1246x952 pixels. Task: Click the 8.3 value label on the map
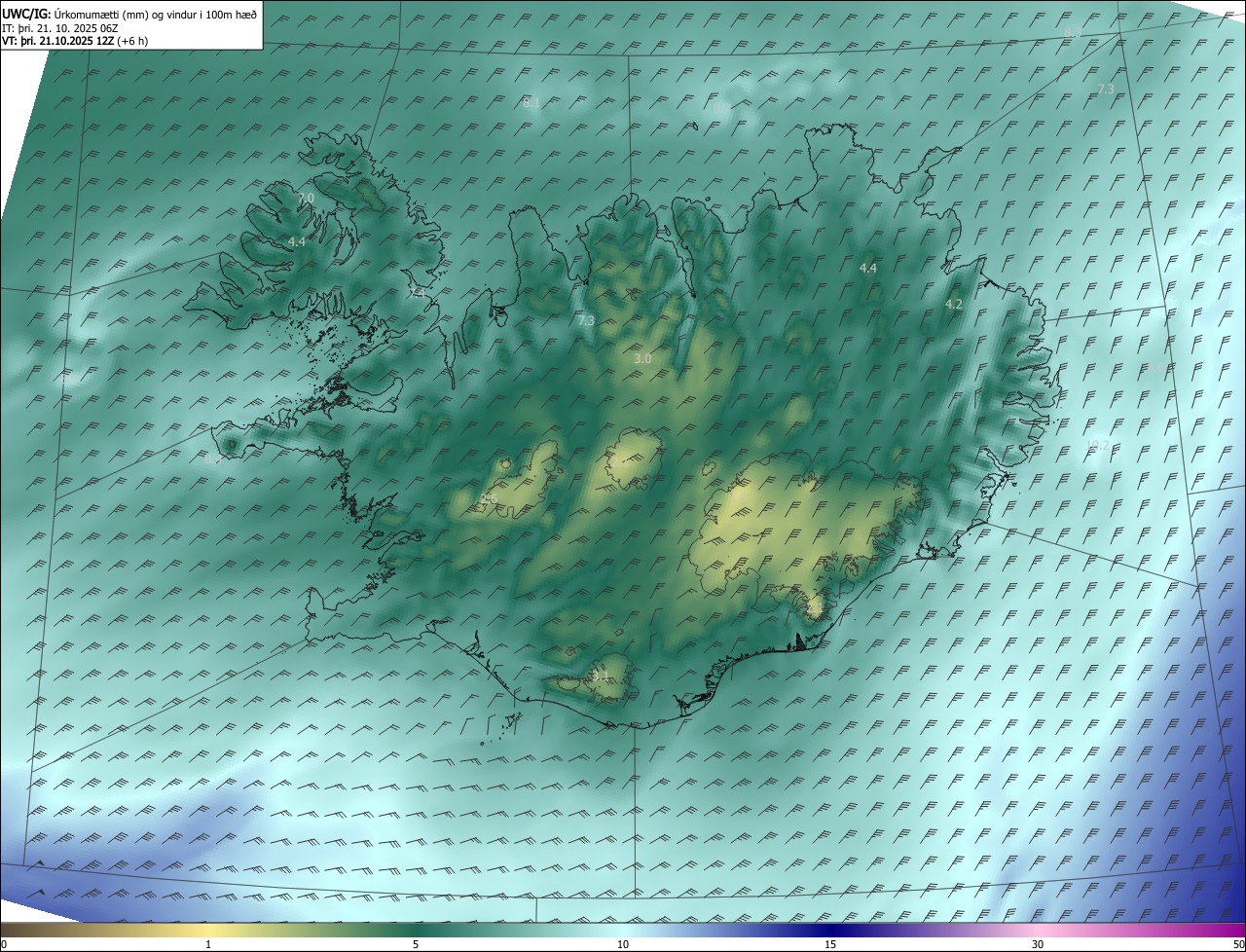(x=1072, y=33)
